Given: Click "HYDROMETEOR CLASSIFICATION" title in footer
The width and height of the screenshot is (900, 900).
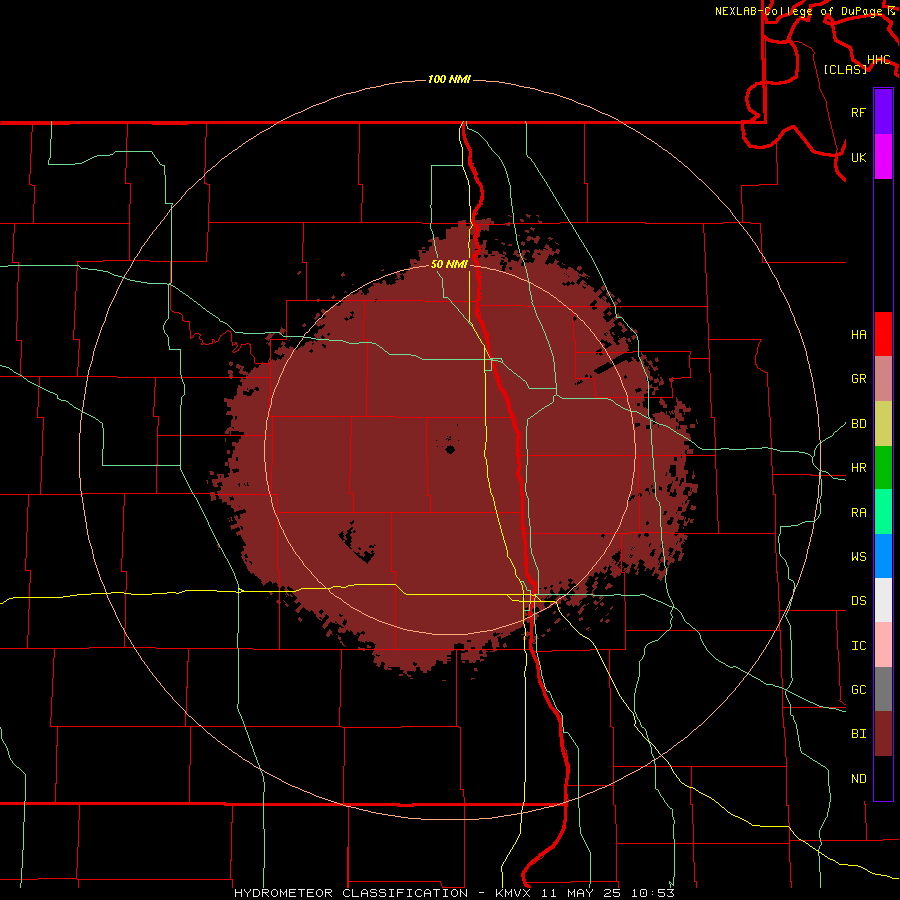Looking at the screenshot, I should 351,893.
